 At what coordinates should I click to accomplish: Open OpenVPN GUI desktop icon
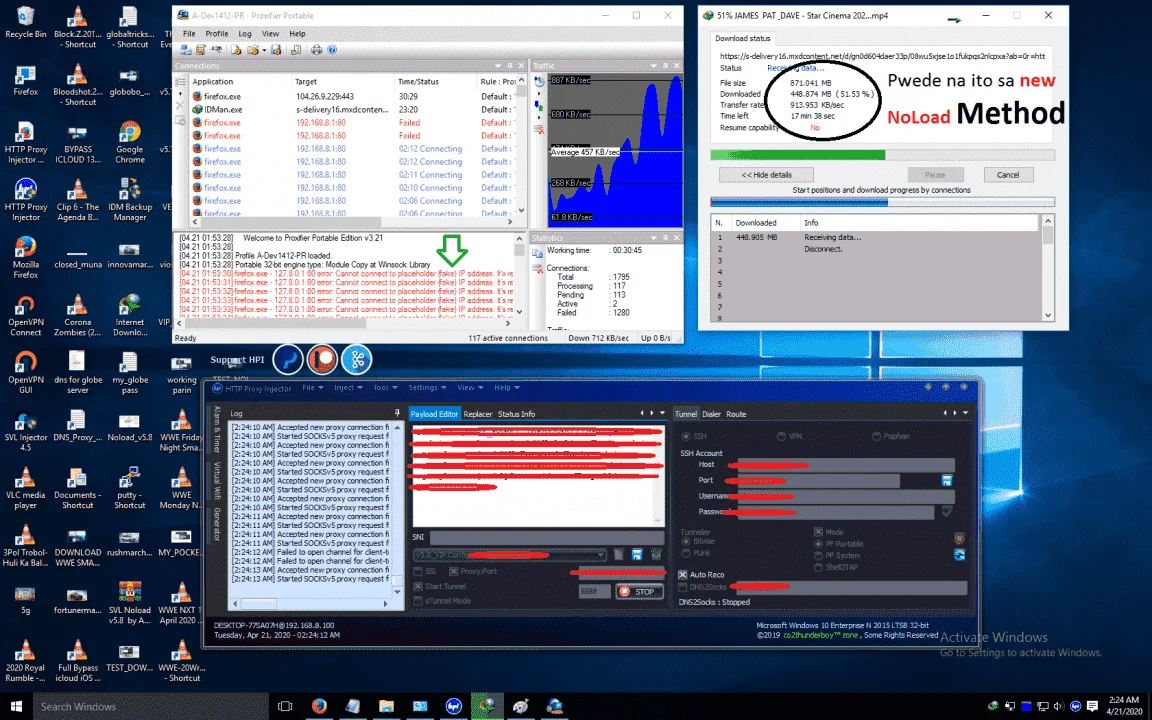point(26,372)
